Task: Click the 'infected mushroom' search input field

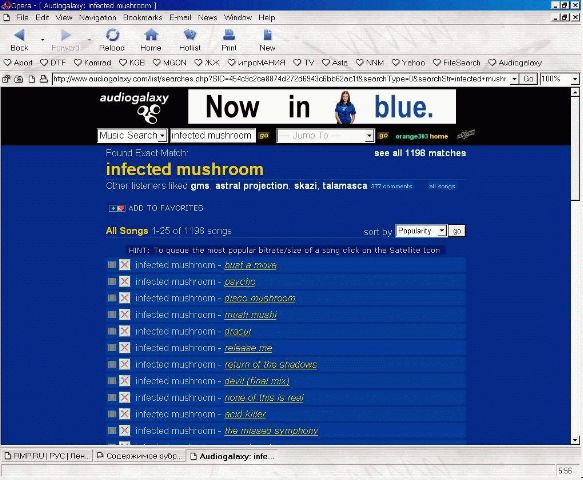Action: click(213, 136)
